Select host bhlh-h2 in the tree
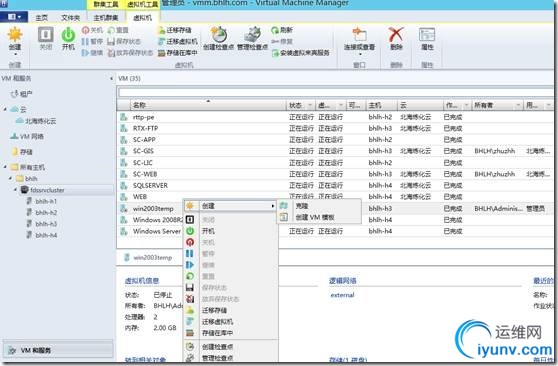 pos(42,213)
